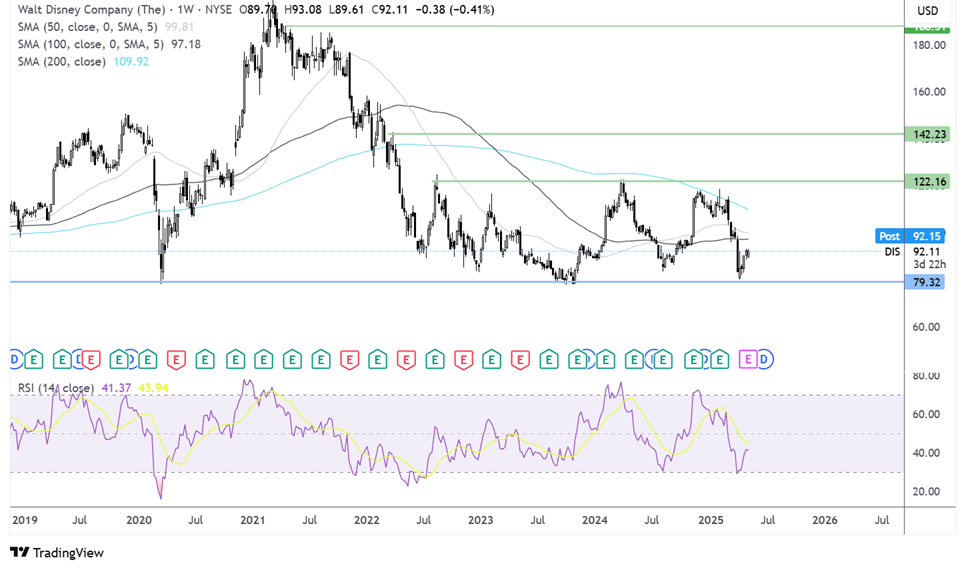Screen dimensions: 973x570
Task: Click the 109.92 SMA 200 value
Action: click(131, 61)
